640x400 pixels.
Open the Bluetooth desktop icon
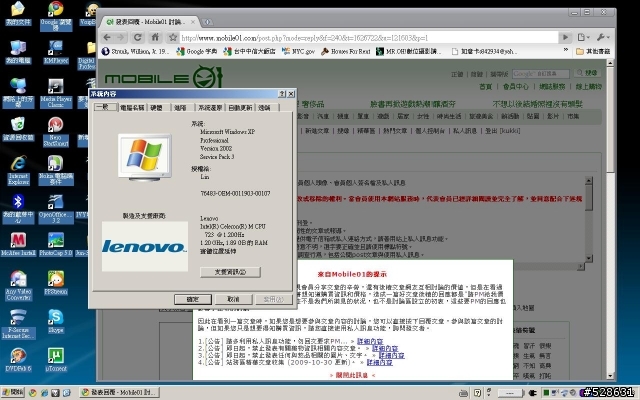(18, 209)
